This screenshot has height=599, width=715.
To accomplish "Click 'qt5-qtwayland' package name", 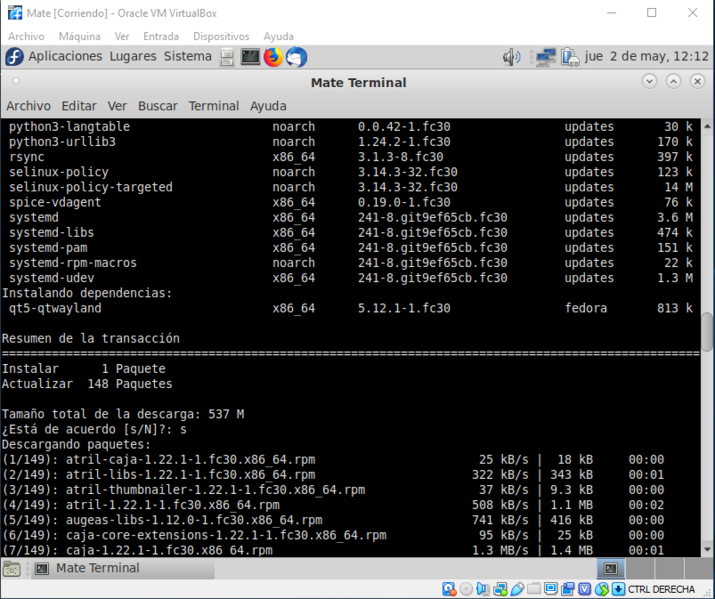I will coord(55,309).
